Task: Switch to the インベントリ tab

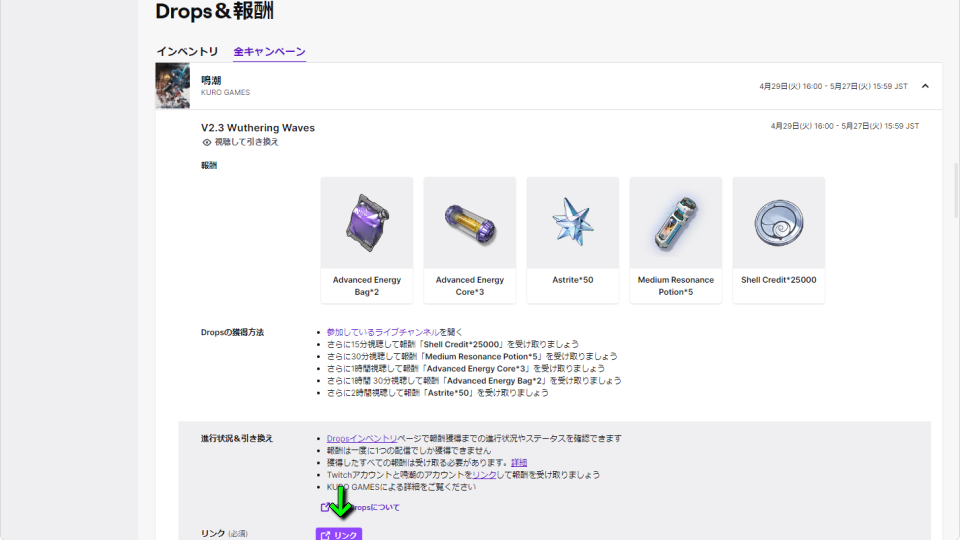Action: point(187,51)
